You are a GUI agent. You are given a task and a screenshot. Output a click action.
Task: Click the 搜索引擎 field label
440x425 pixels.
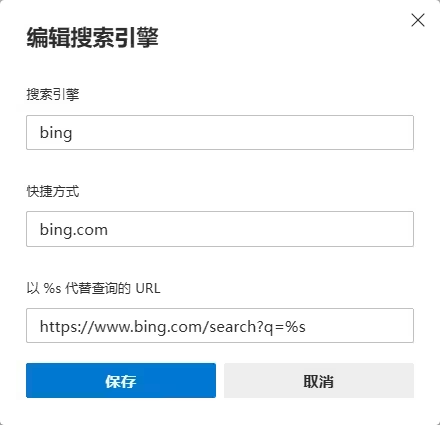point(53,94)
